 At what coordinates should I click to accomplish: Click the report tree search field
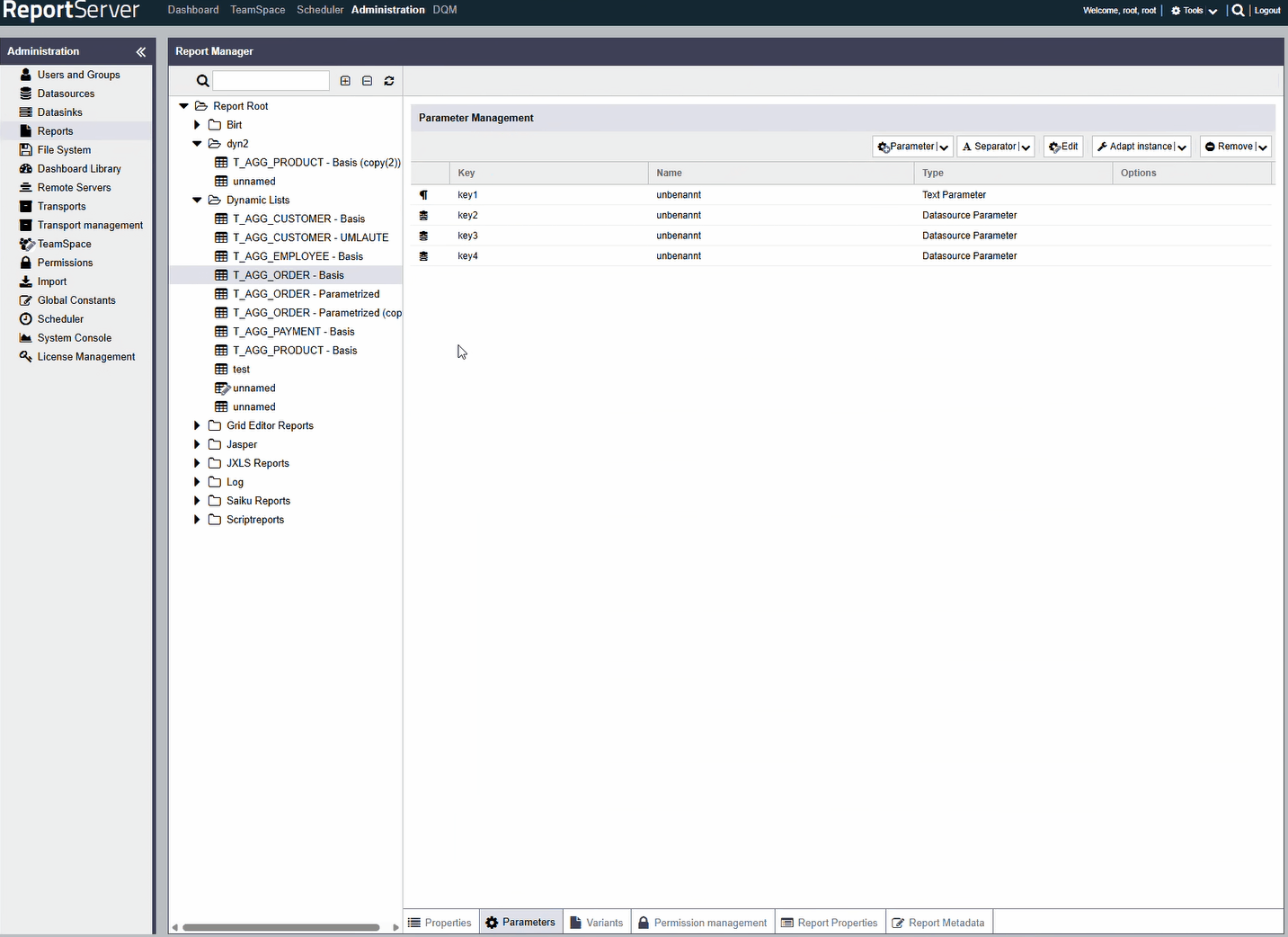[x=271, y=81]
